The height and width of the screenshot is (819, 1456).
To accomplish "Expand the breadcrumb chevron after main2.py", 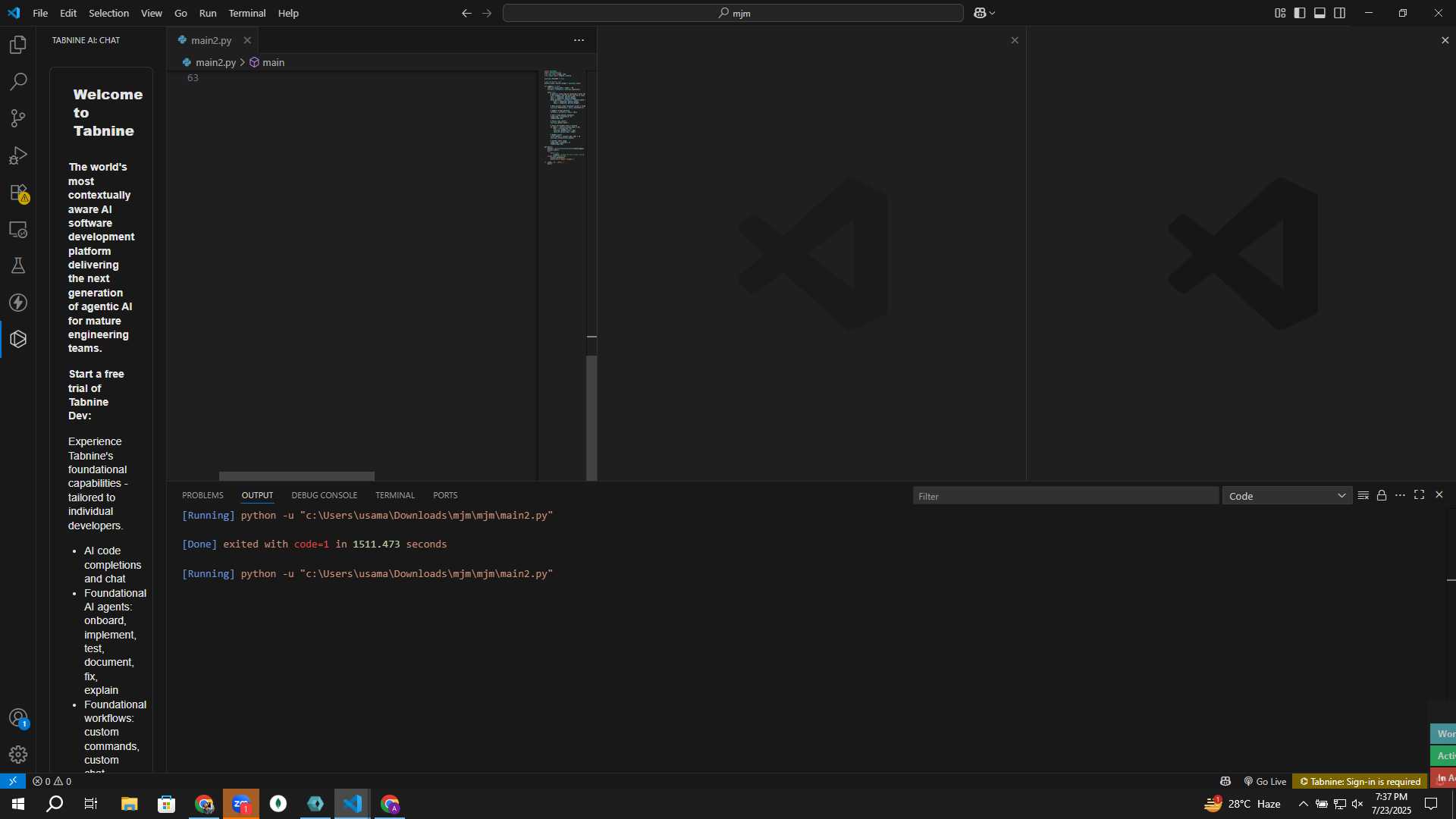I will tap(243, 62).
